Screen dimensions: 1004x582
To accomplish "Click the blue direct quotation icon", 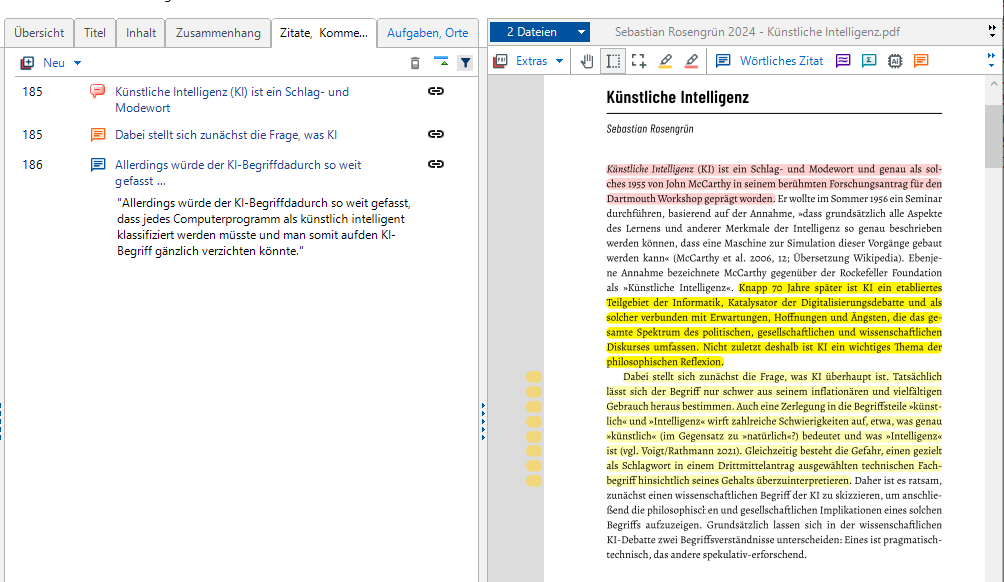I will [x=723, y=61].
